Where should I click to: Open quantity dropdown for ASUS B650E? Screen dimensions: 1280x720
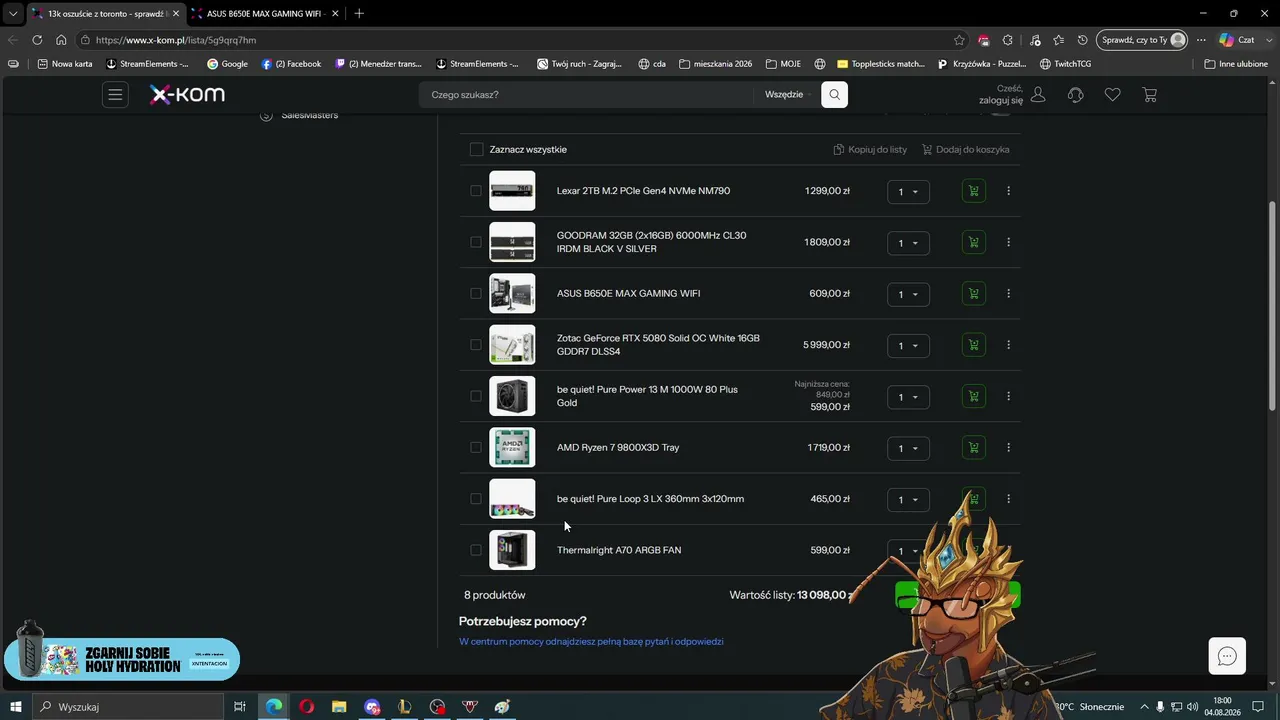(x=908, y=294)
